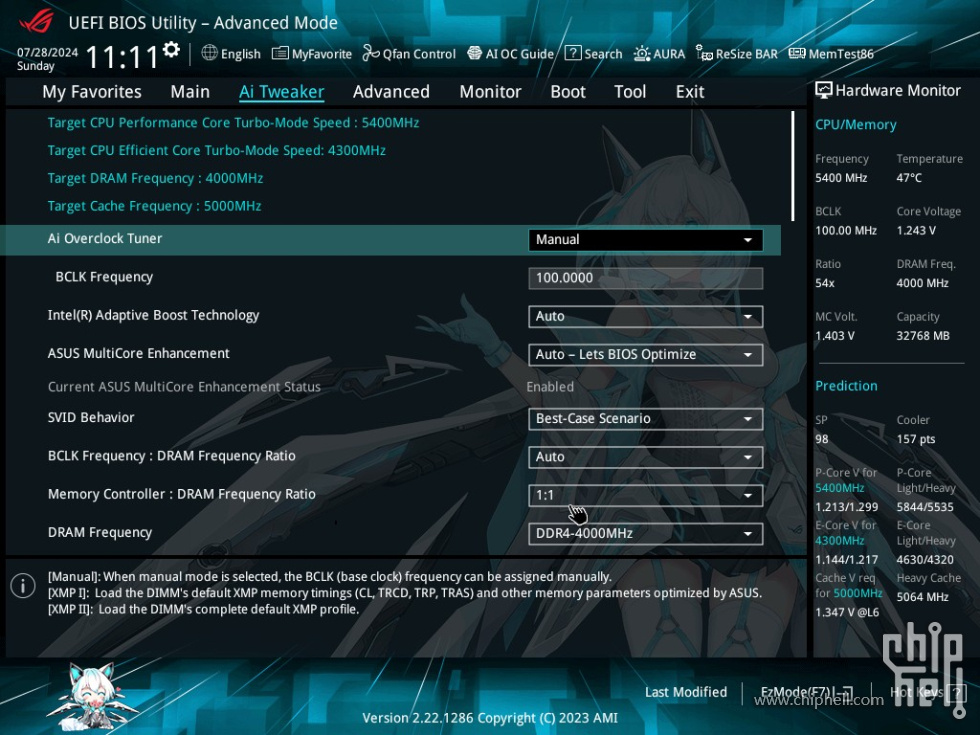Expand ASUS MultiCore Enhancement dropdown
This screenshot has height=735, width=980.
[x=646, y=354]
